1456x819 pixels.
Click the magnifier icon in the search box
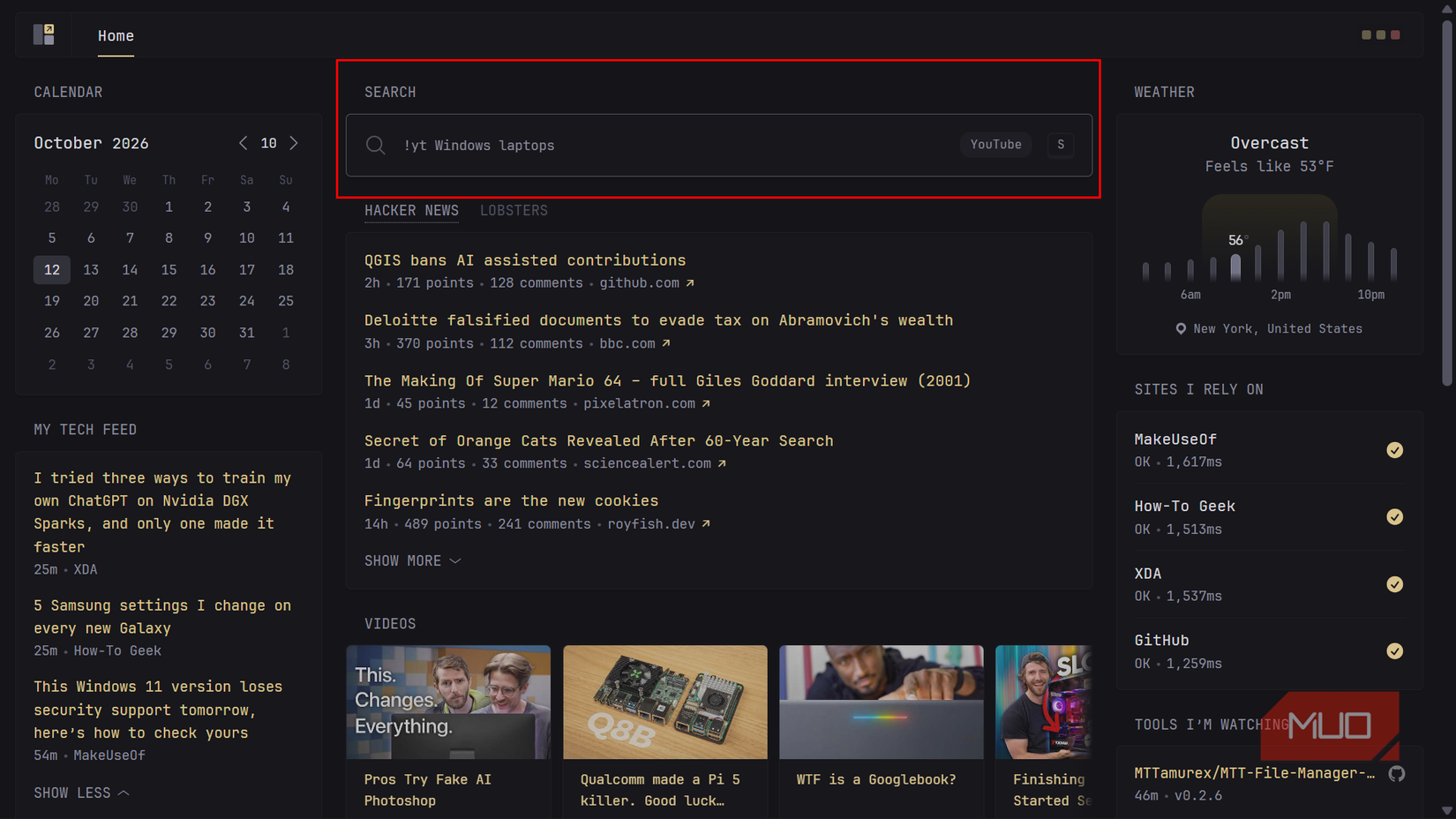click(376, 146)
